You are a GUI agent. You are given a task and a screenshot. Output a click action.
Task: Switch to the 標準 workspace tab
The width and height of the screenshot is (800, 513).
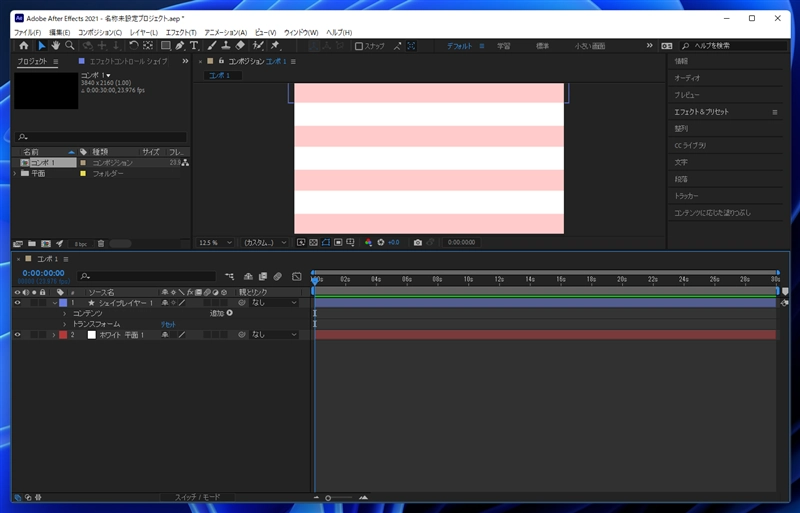point(542,46)
